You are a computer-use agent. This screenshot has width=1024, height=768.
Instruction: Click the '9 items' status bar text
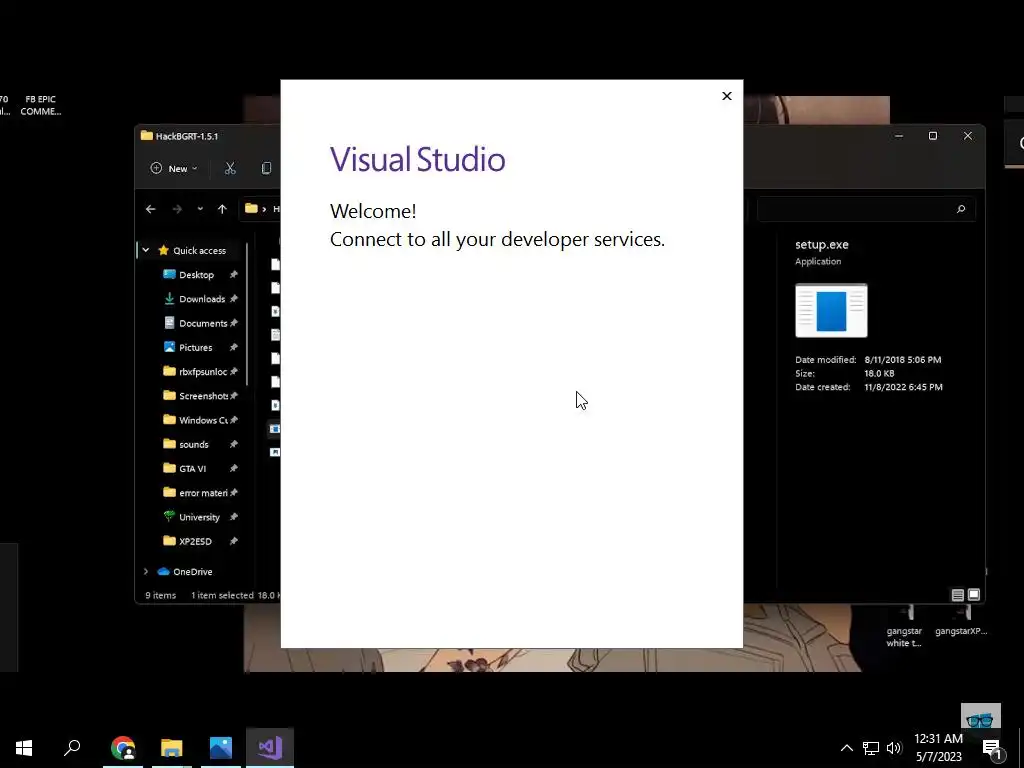(x=161, y=595)
